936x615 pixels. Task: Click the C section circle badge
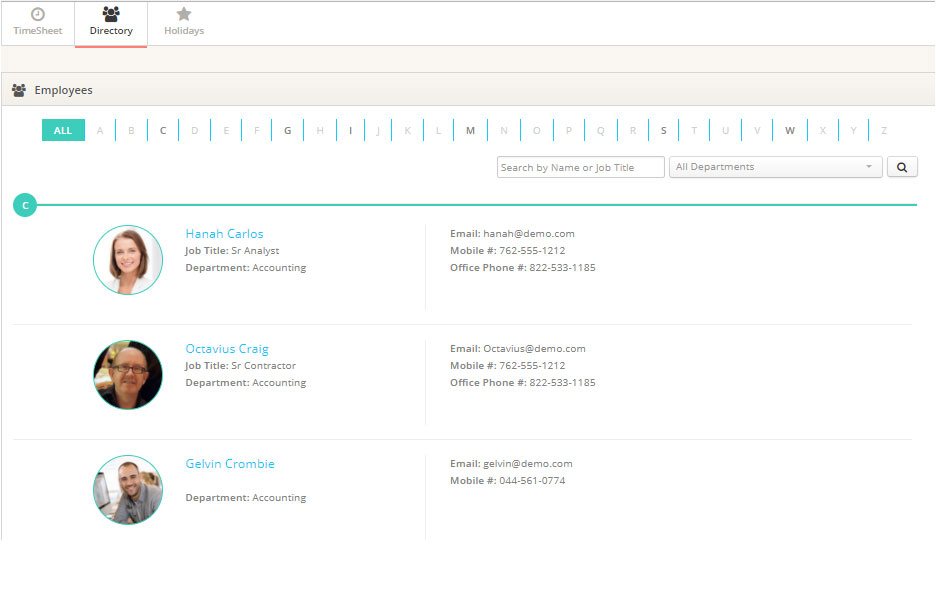pos(24,204)
